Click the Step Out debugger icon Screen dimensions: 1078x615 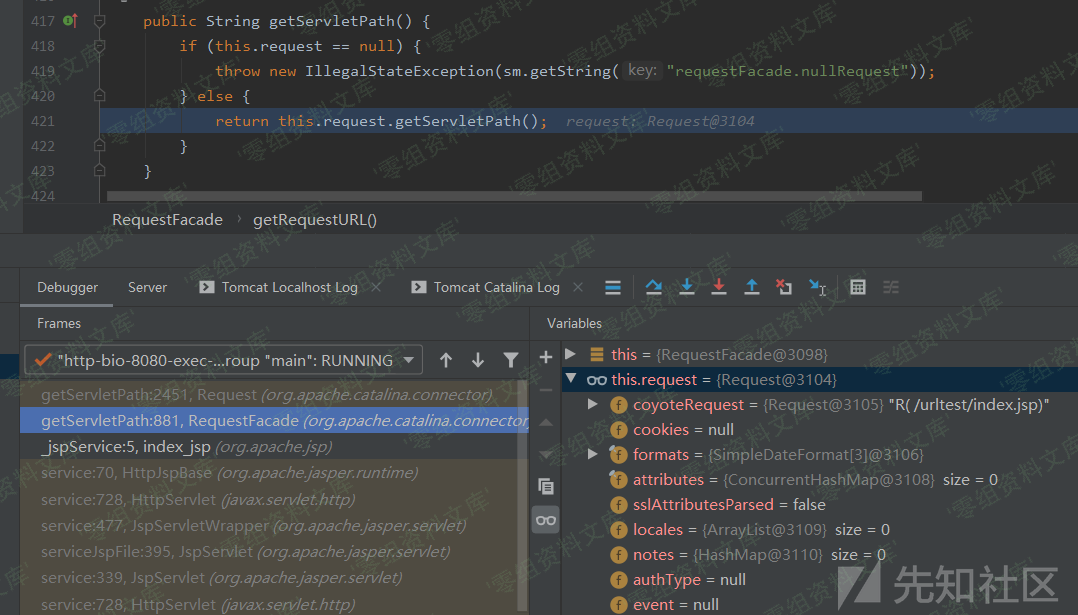point(751,287)
